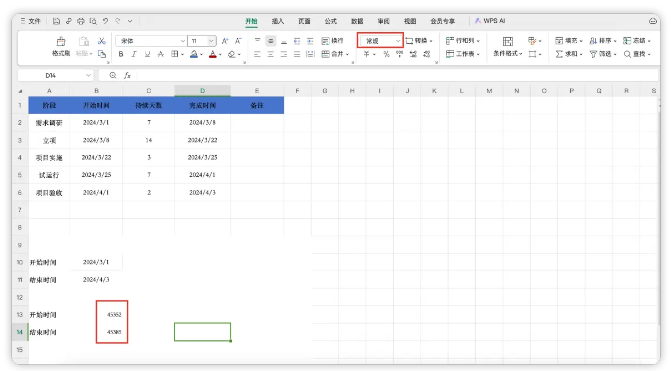Click the distributed alignment icon
The height and width of the screenshot is (371, 671).
(x=310, y=54)
